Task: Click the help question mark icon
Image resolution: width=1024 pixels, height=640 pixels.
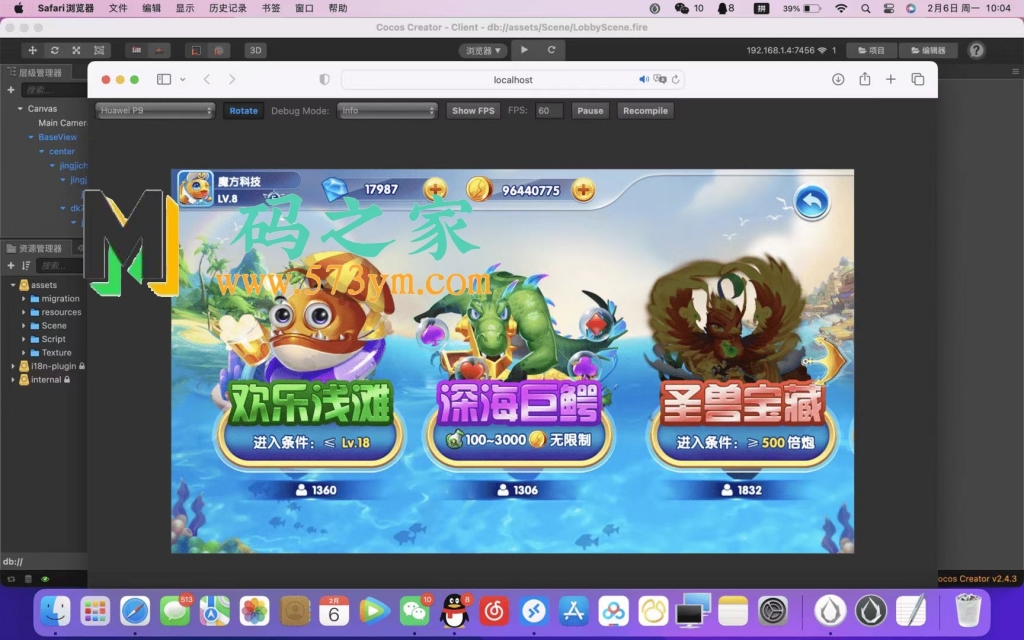Action: [976, 50]
